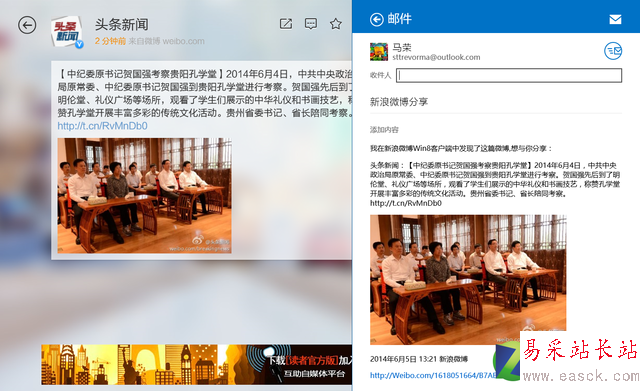The width and height of the screenshot is (640, 391).
Task: Click the 邮件 panel title
Action: 399,19
